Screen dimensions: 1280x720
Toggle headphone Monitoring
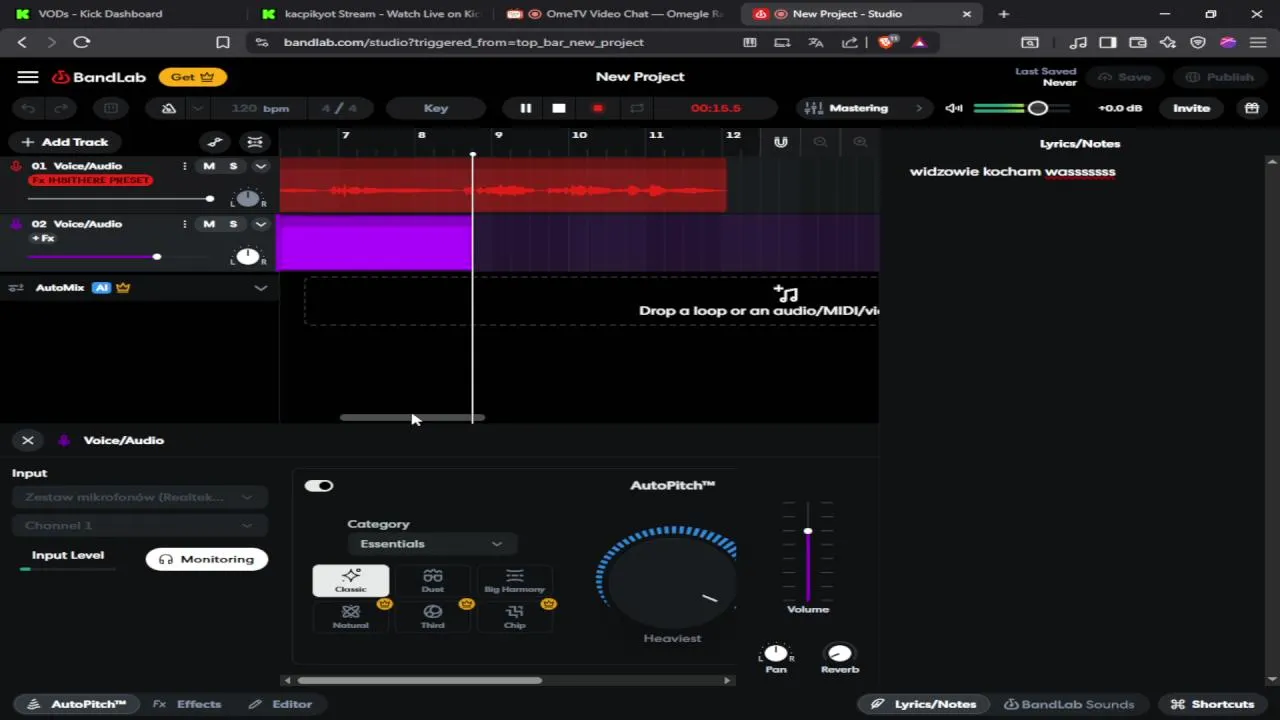[x=207, y=559]
